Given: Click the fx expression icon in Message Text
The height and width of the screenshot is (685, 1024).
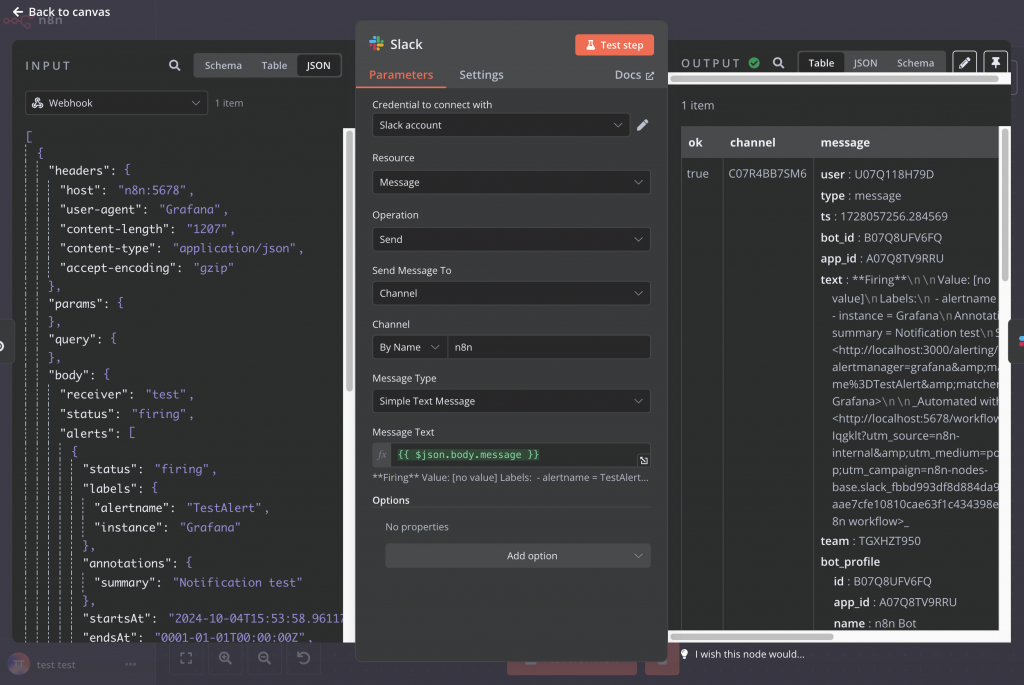Looking at the screenshot, I should pos(382,454).
